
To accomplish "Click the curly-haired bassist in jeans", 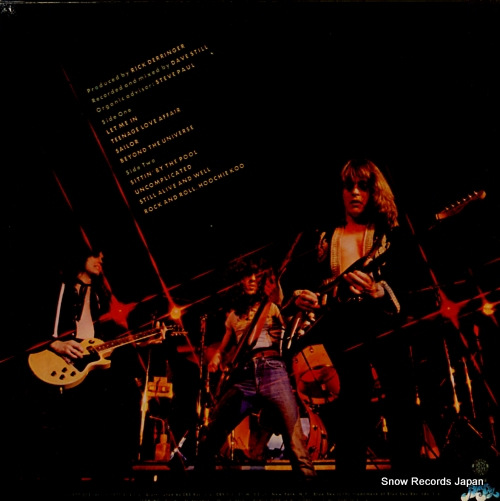I will click(x=258, y=360).
